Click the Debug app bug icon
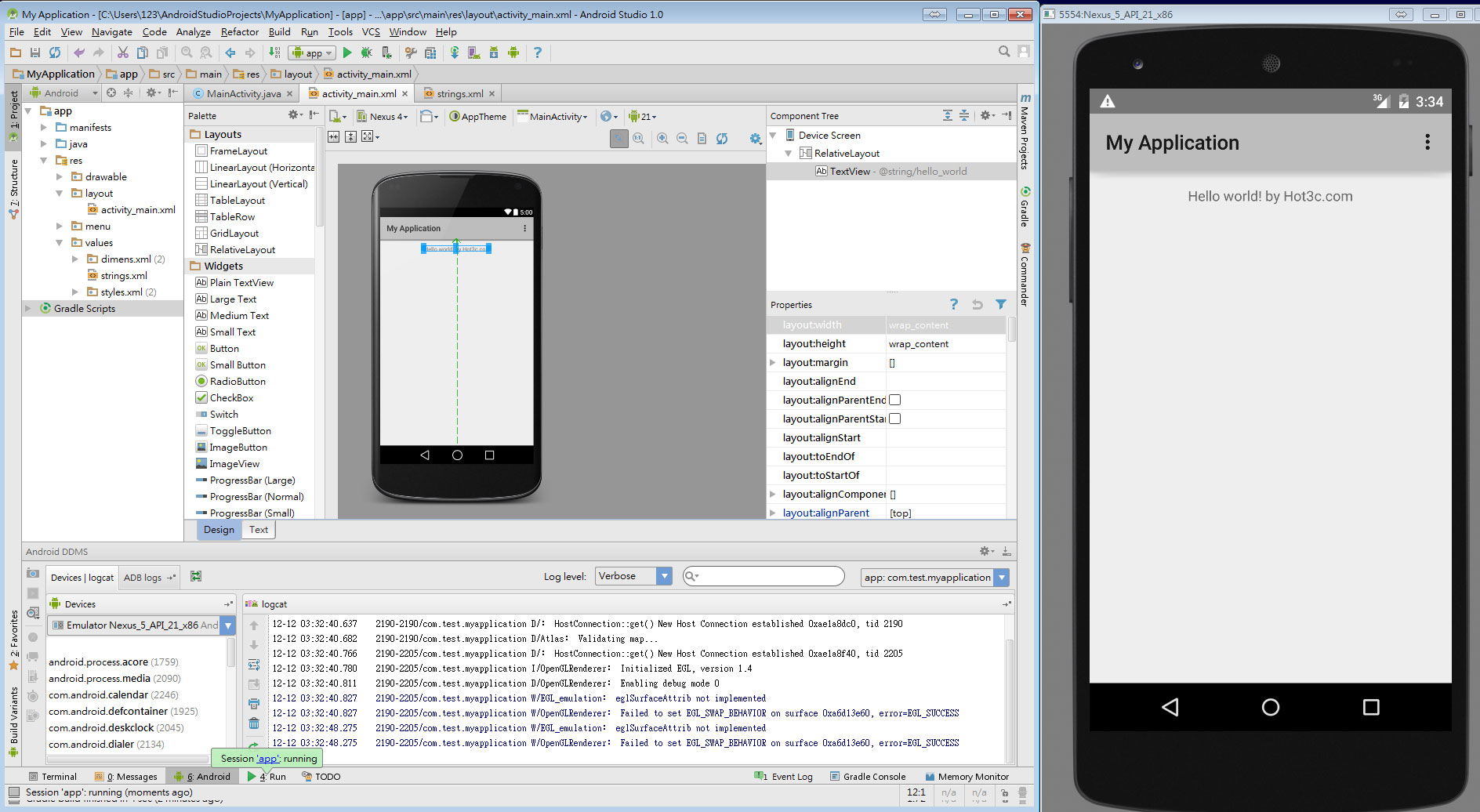Image resolution: width=1480 pixels, height=812 pixels. (366, 53)
